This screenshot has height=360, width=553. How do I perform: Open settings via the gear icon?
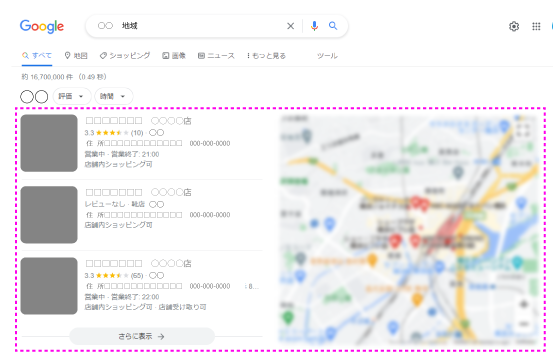[514, 26]
